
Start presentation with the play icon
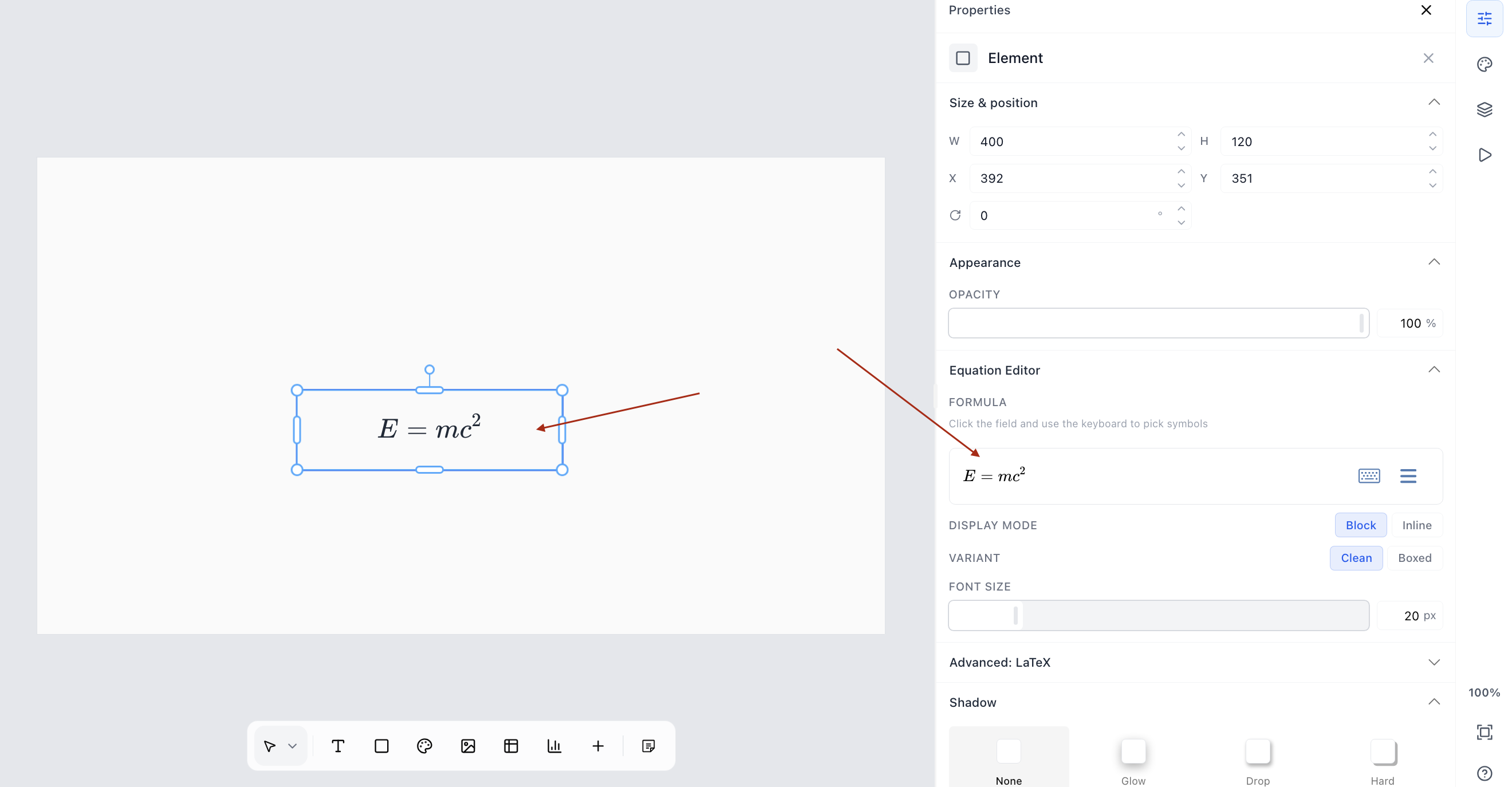tap(1485, 155)
